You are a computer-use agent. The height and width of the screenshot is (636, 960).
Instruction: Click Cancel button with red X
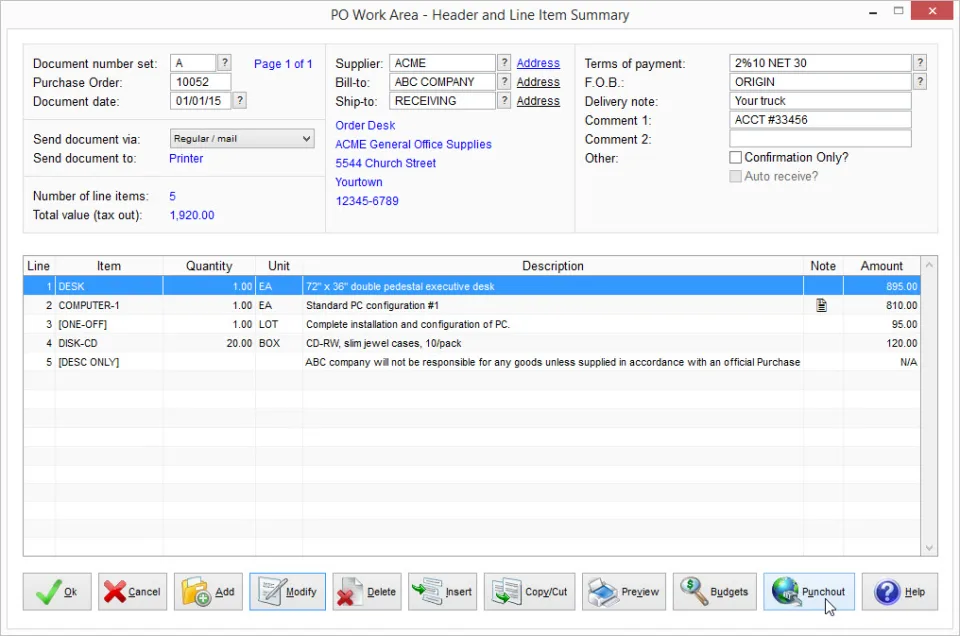[132, 591]
